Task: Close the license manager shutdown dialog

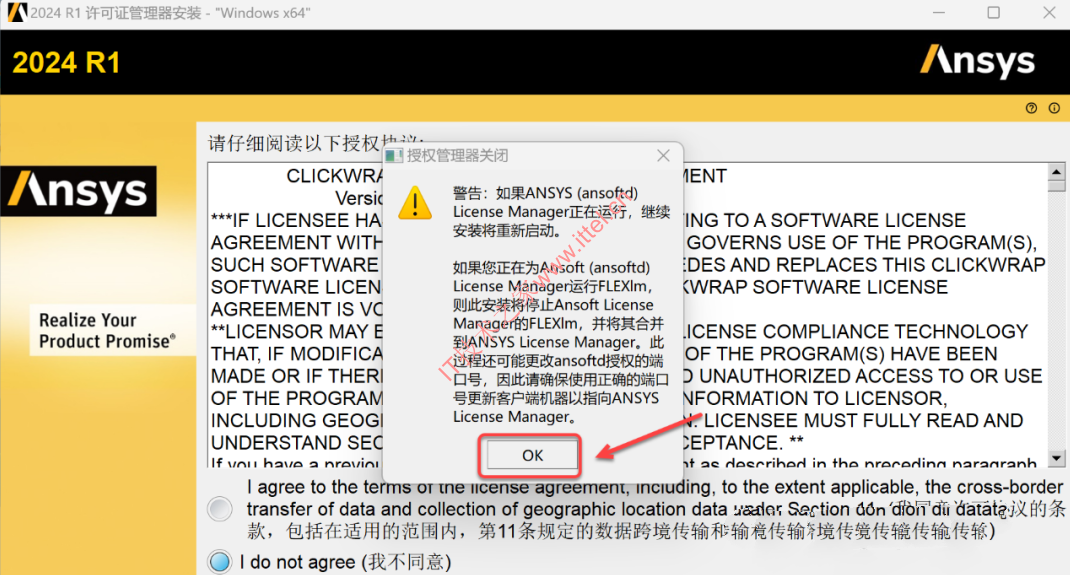Action: click(x=663, y=156)
